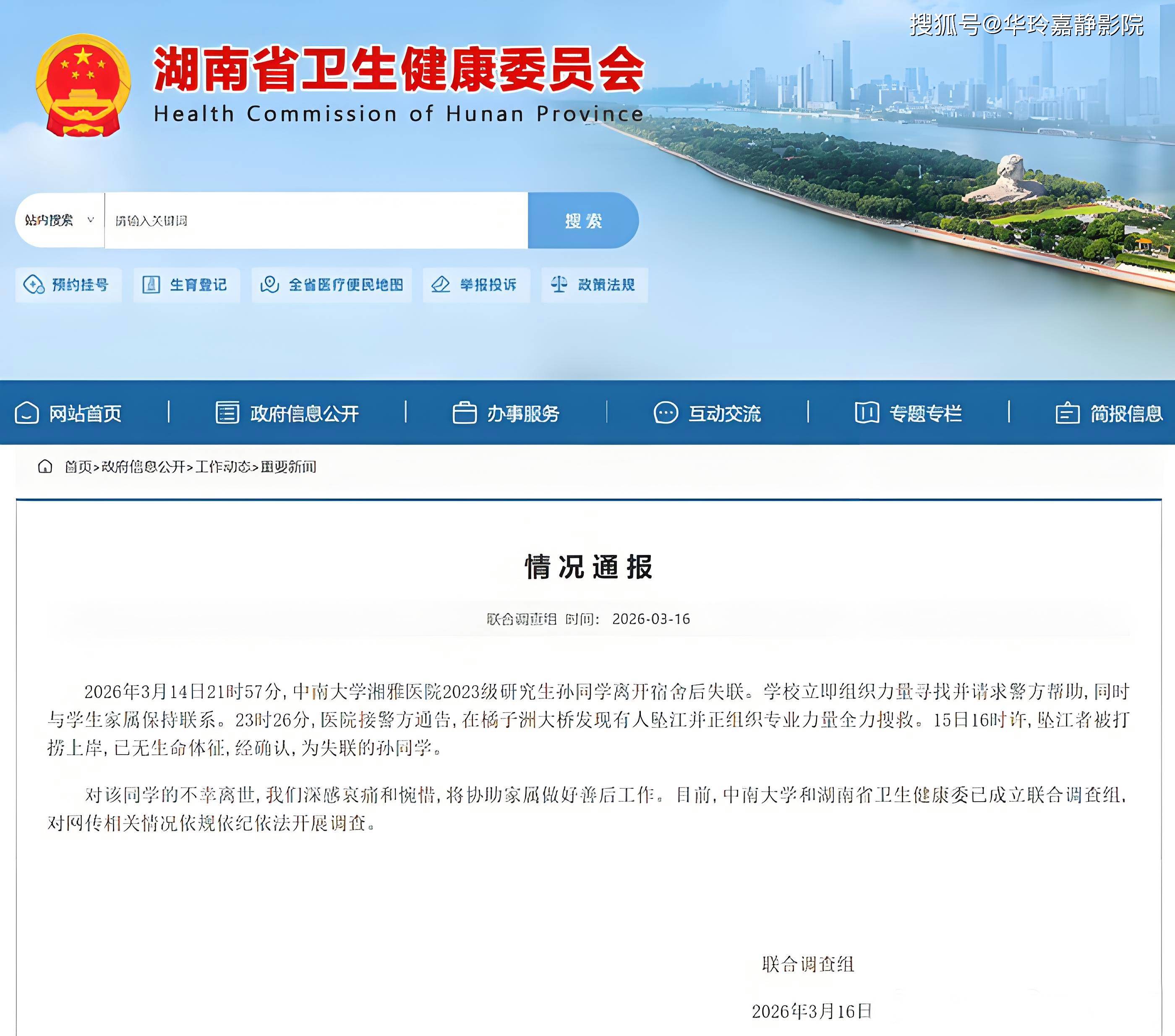
Task: Select the 预约挂号 appointment icon
Action: [34, 285]
